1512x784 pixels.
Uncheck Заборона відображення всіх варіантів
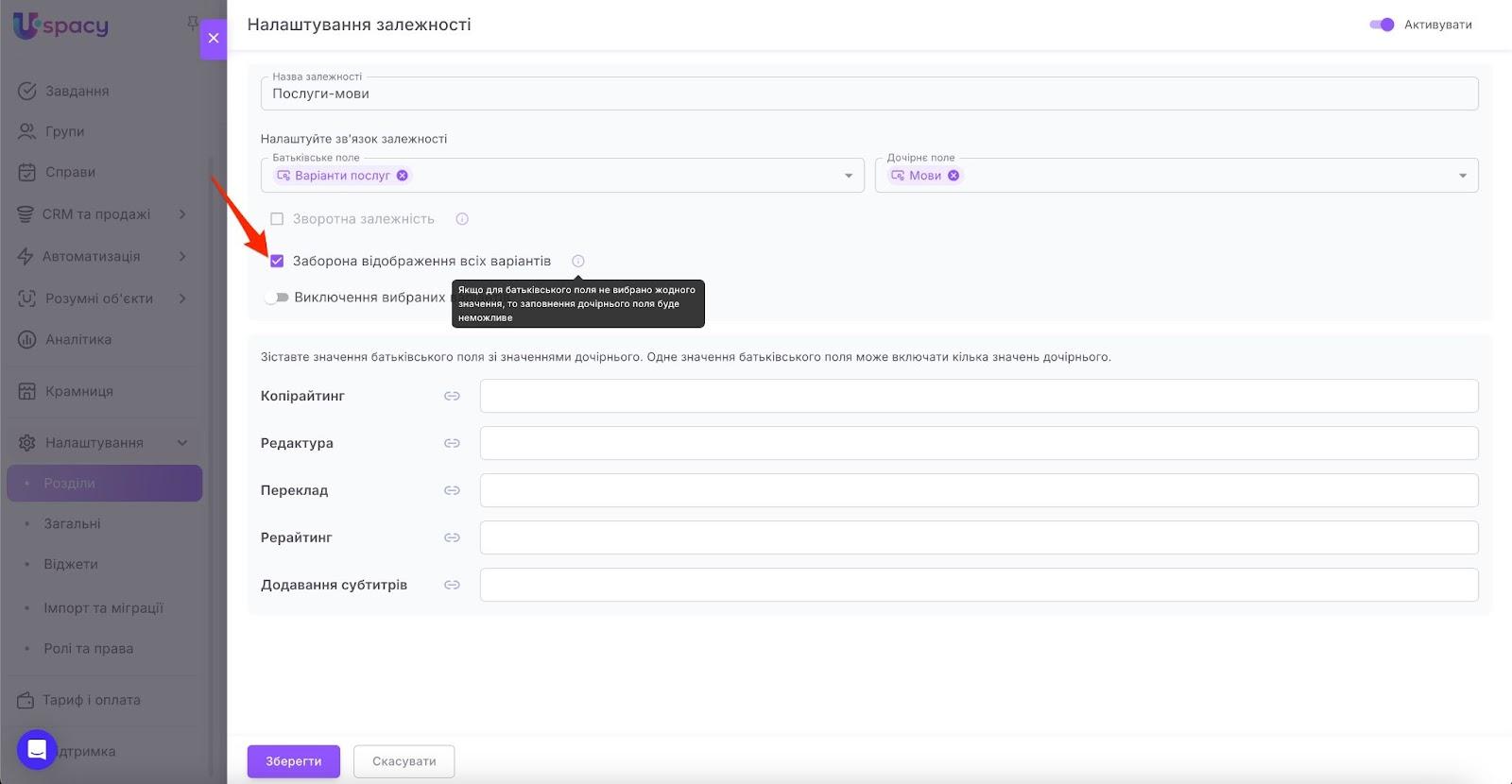277,261
